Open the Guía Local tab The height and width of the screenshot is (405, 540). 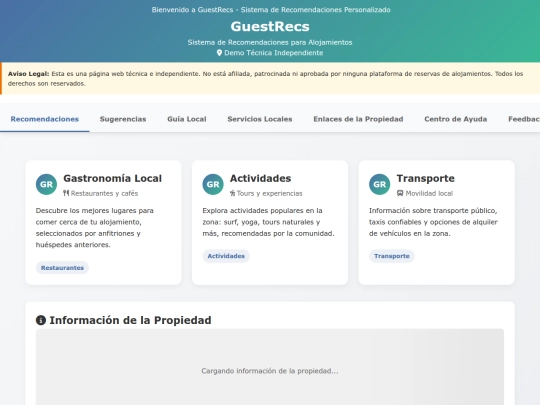pyautogui.click(x=187, y=119)
